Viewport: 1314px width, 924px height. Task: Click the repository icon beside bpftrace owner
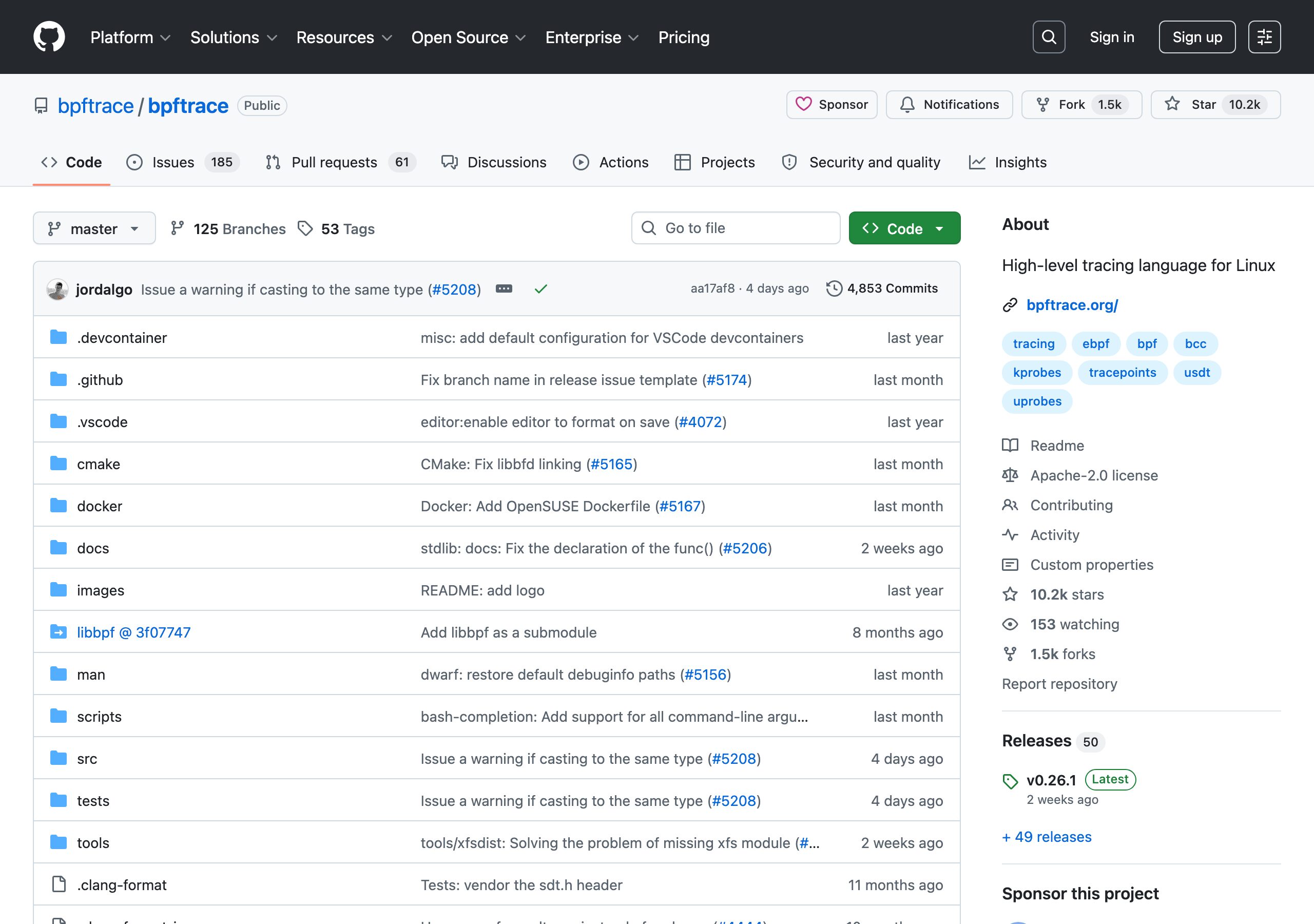point(41,106)
